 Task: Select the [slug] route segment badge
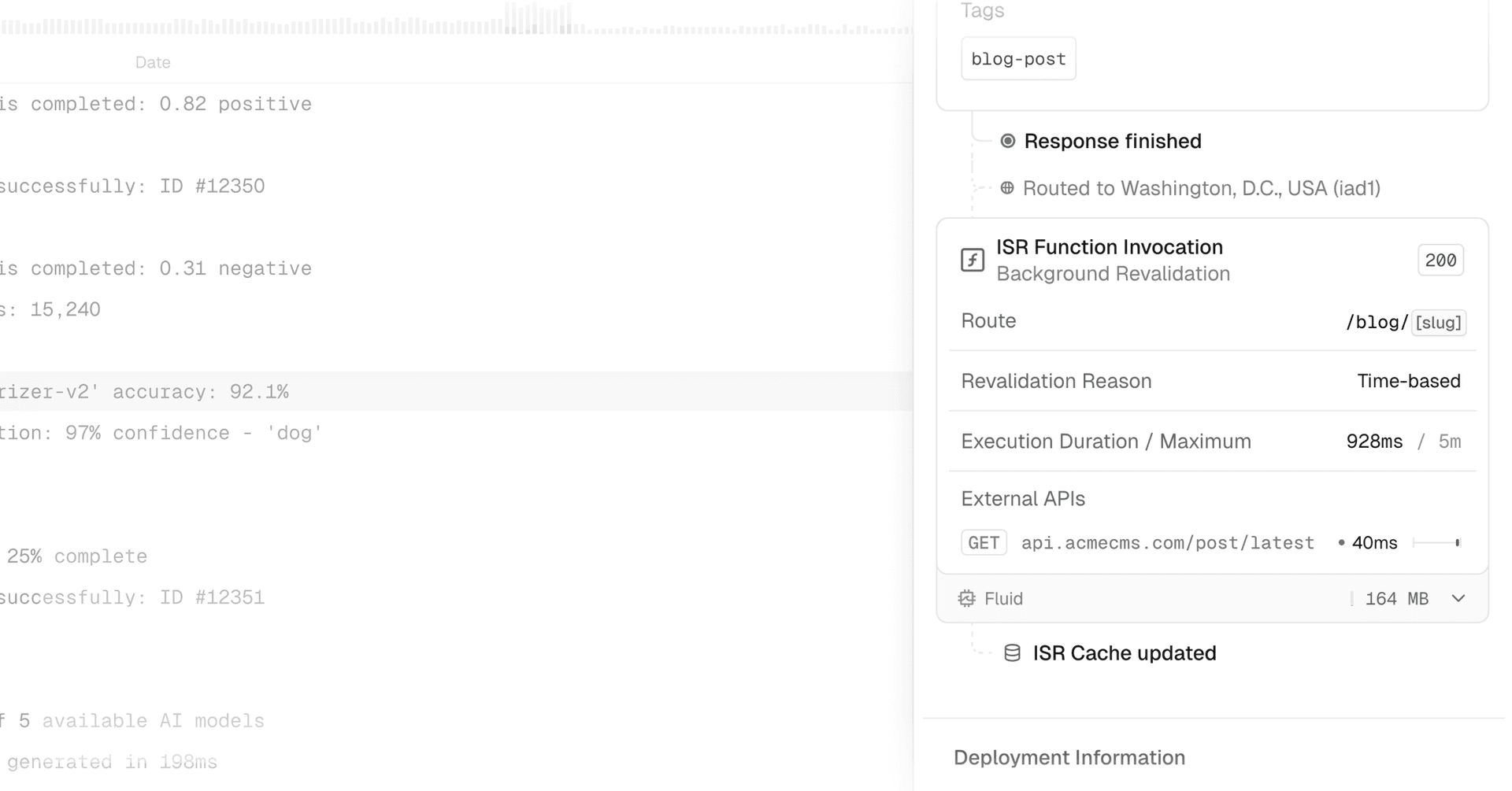tap(1438, 323)
